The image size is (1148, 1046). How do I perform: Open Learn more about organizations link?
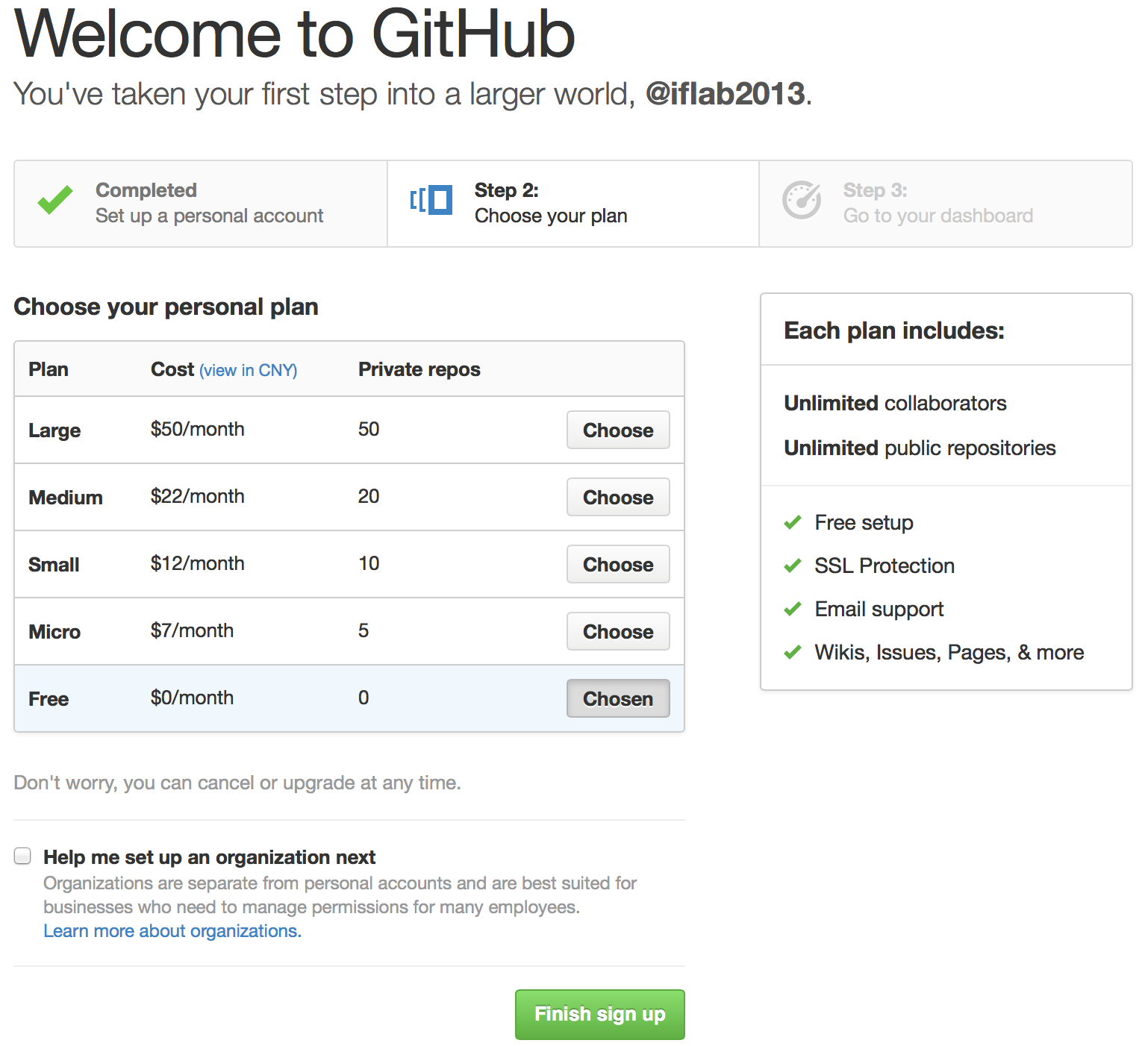coord(172,931)
